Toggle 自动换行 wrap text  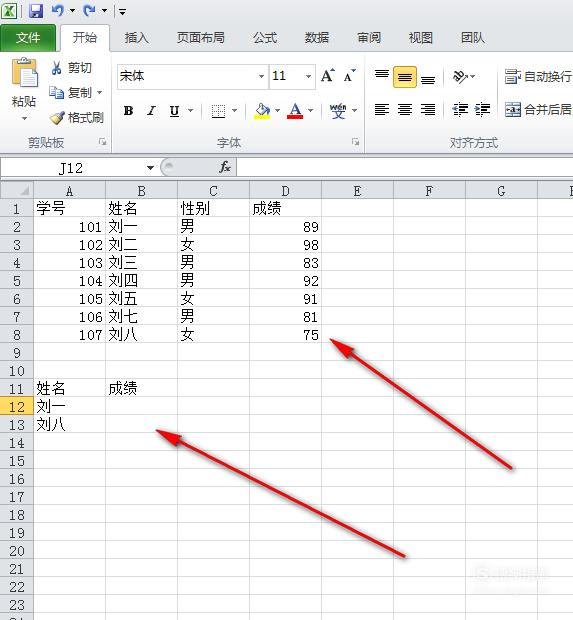[538, 76]
